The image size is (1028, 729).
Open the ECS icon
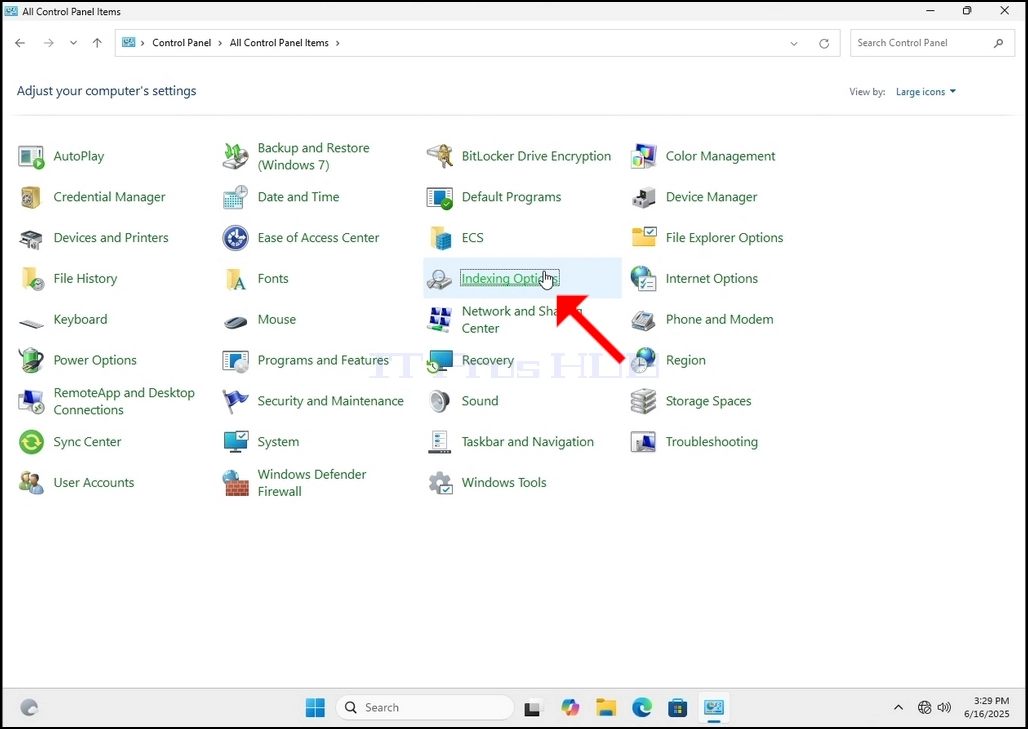[441, 238]
